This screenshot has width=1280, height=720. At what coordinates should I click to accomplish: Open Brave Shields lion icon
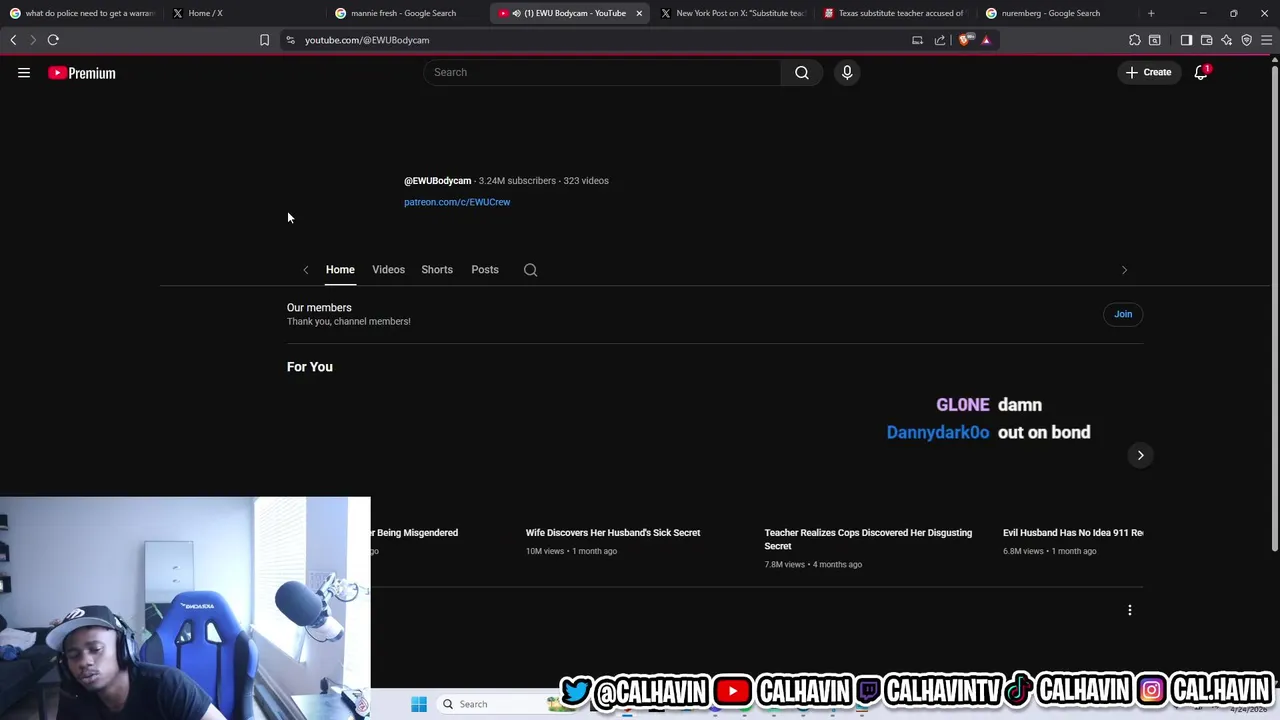(x=965, y=40)
